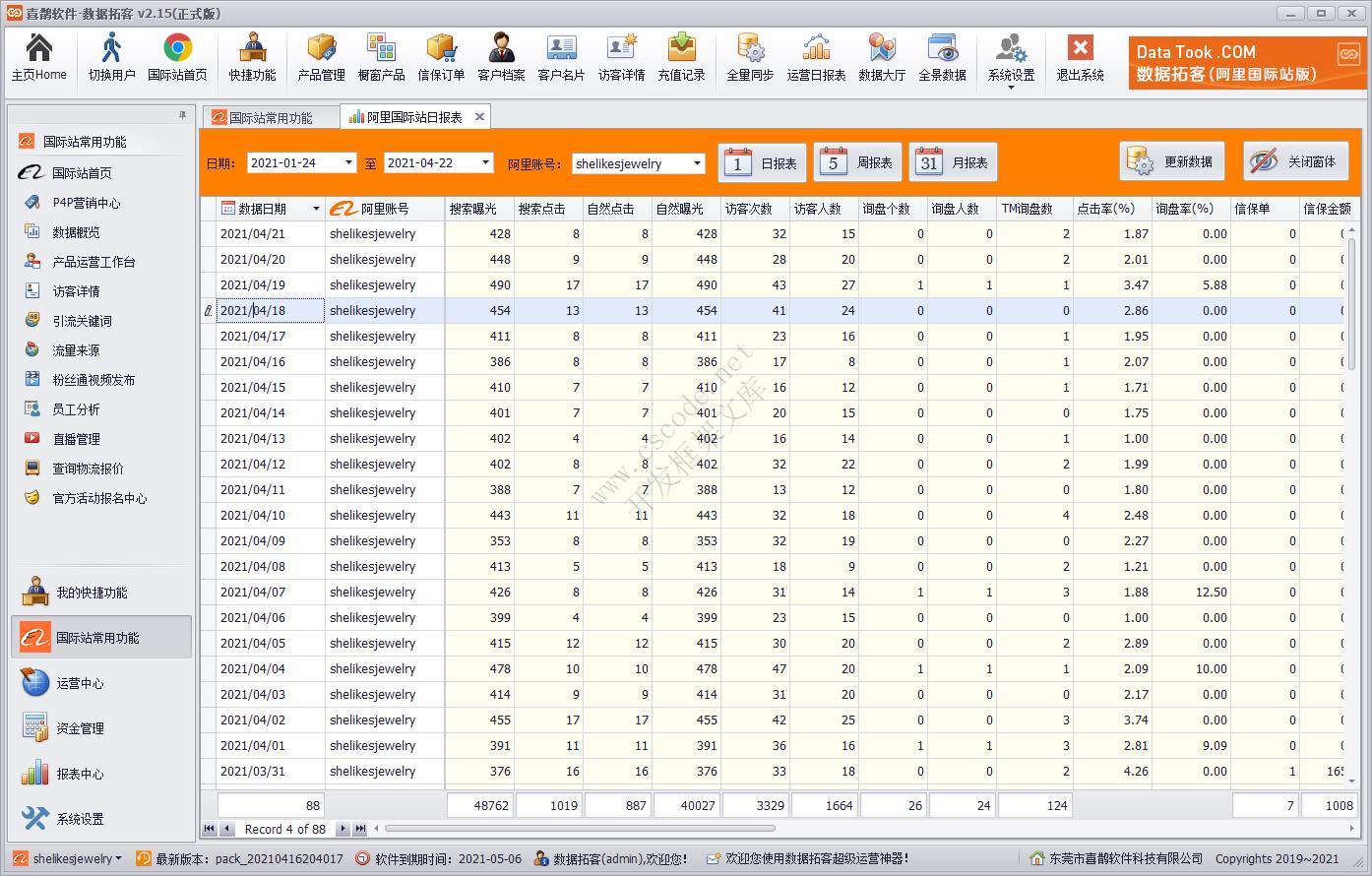
Task: Open the 阿里账号 shelikesjewelry combo box
Action: pyautogui.click(x=697, y=164)
